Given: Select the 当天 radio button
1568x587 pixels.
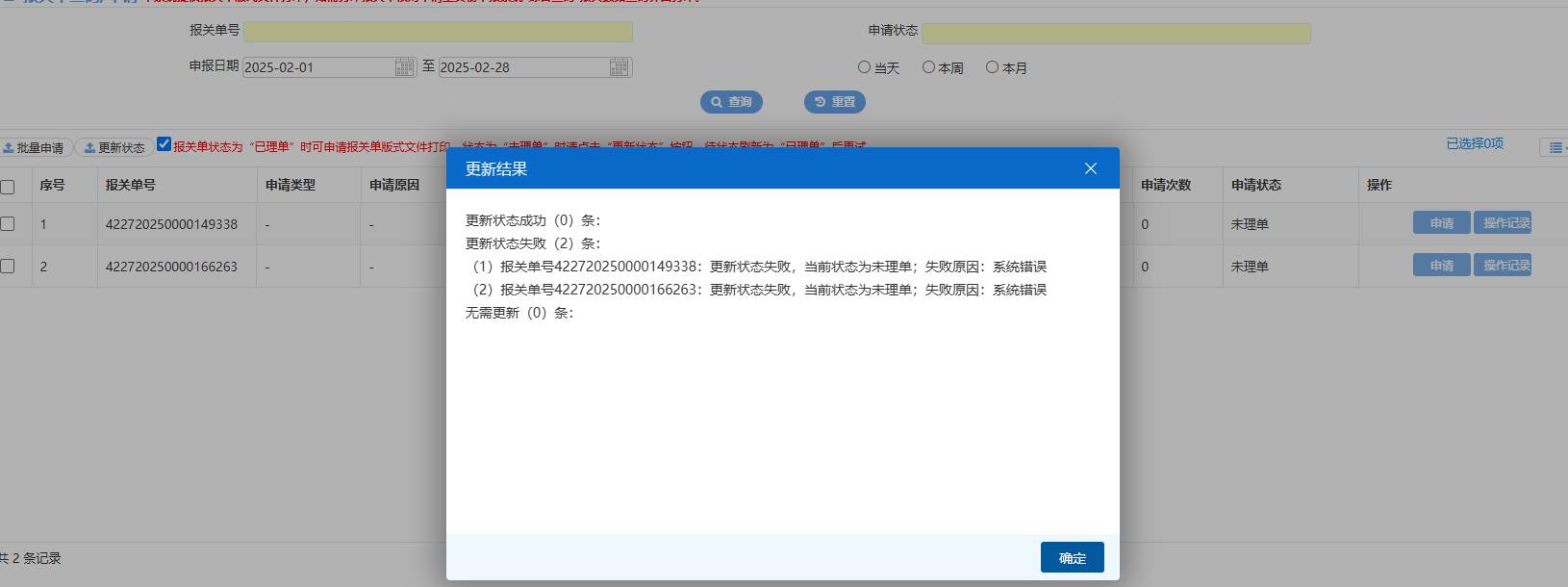Looking at the screenshot, I should tap(864, 67).
